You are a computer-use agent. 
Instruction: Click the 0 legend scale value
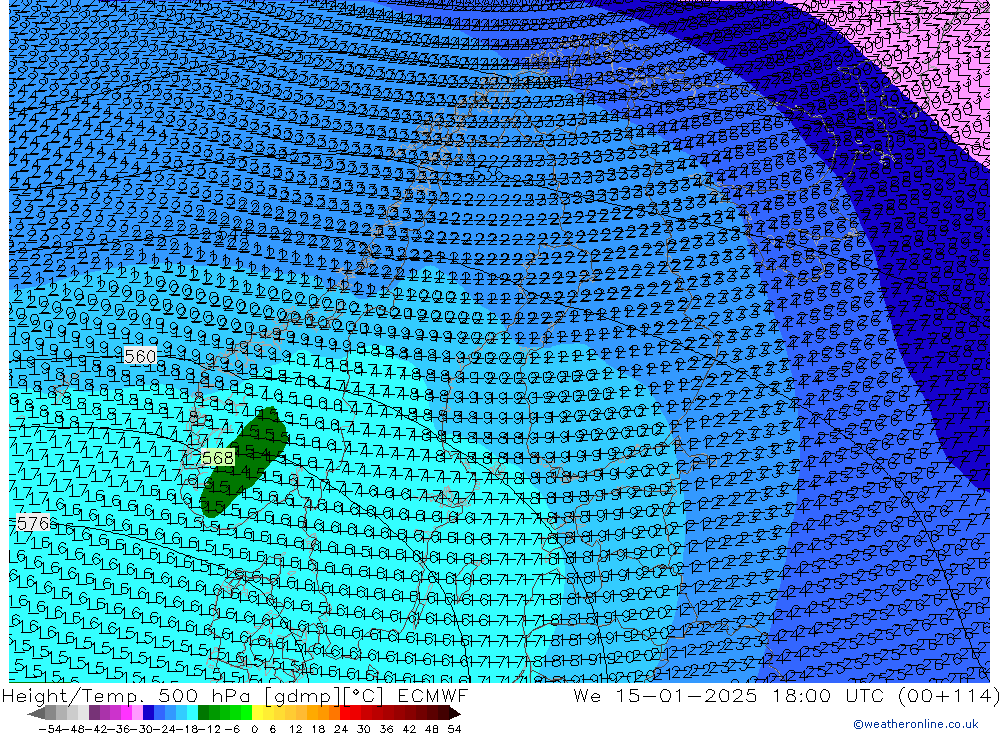point(254,729)
